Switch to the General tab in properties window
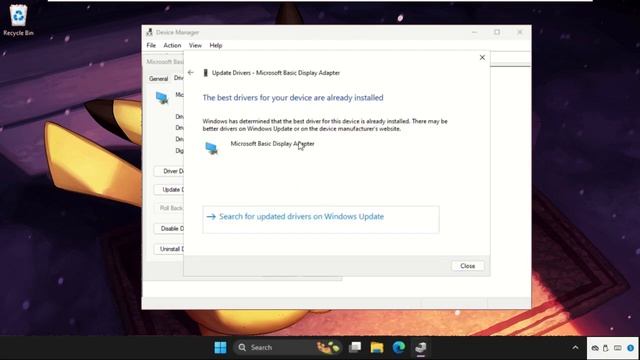 (x=158, y=78)
